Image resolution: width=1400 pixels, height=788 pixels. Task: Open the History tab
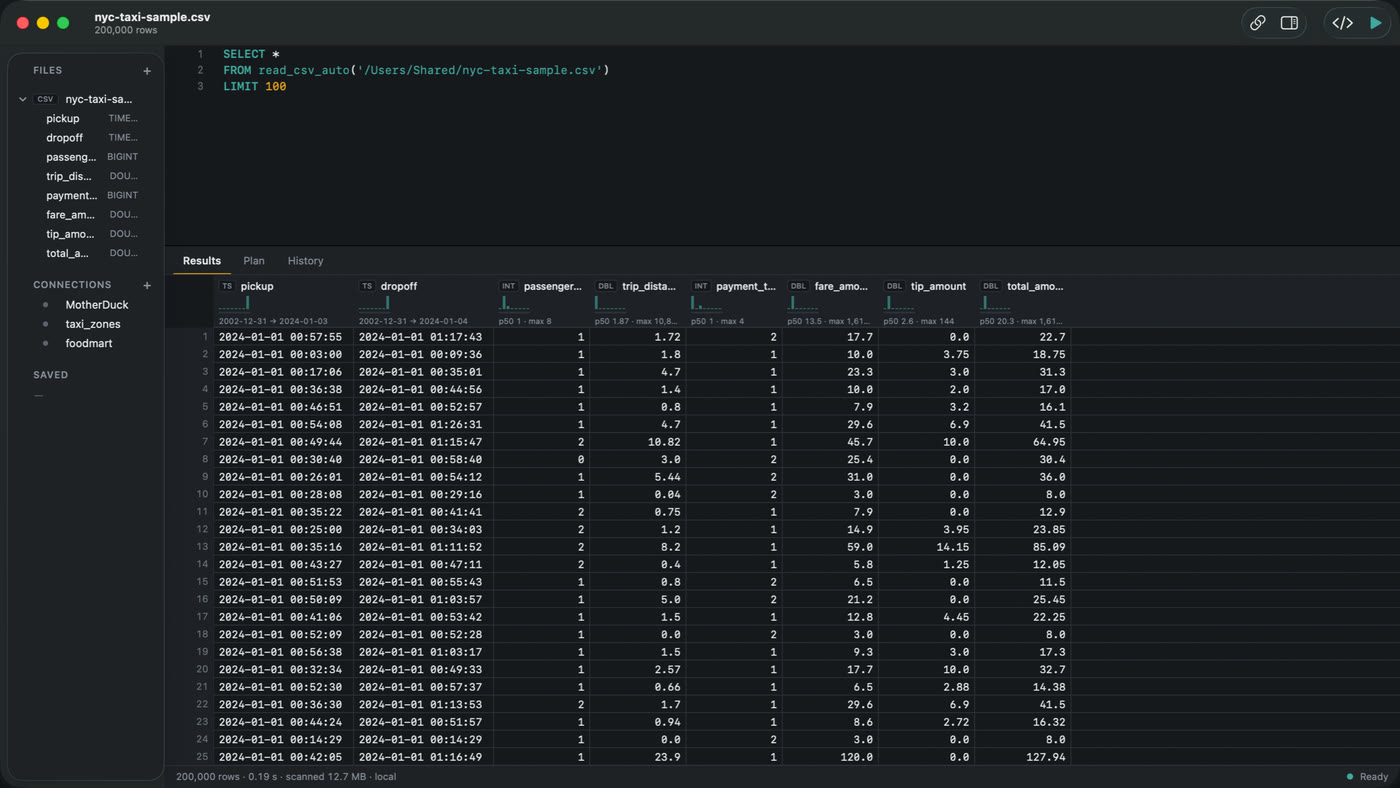[x=305, y=261]
